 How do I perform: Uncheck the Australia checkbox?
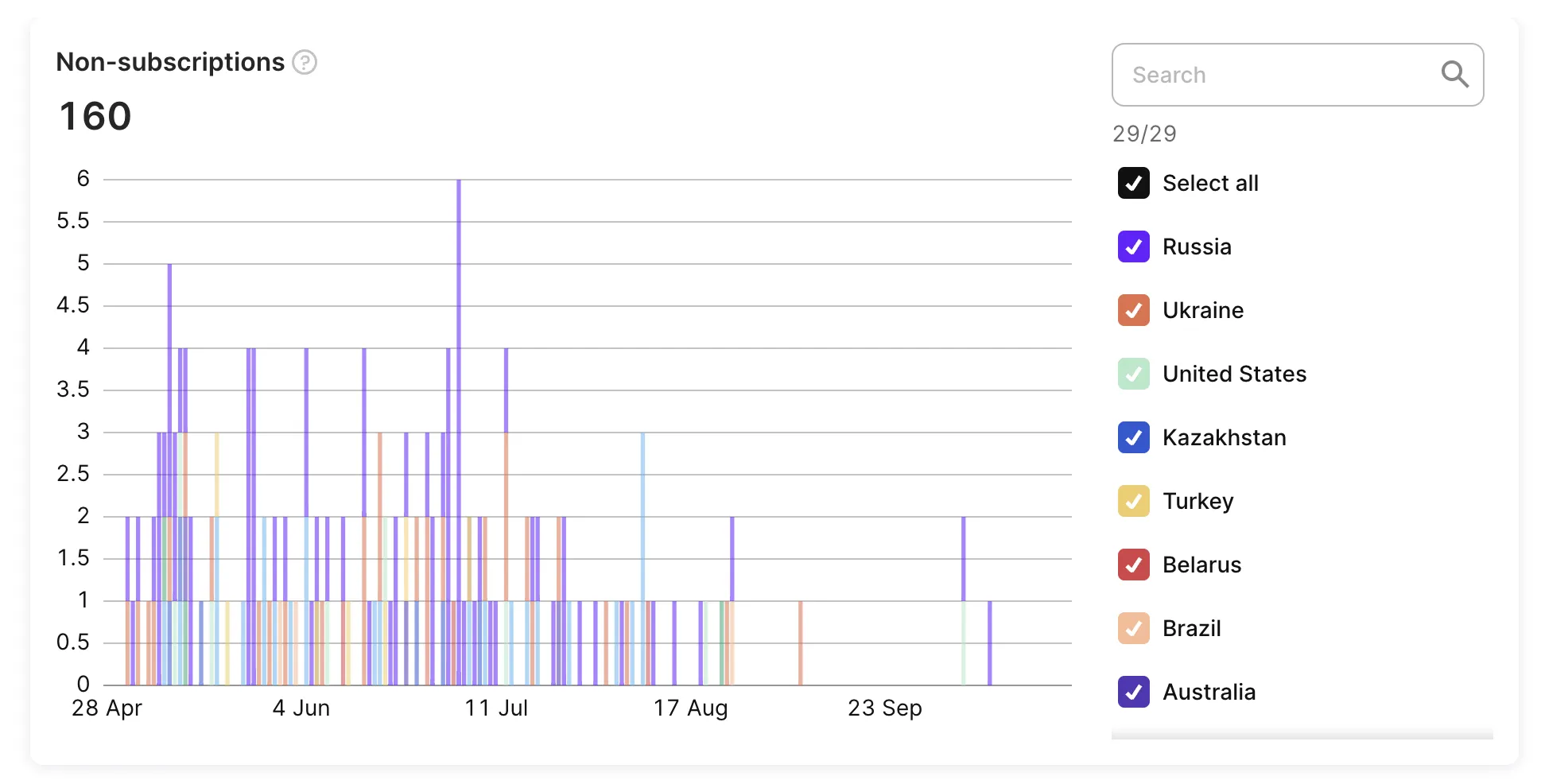(x=1133, y=692)
